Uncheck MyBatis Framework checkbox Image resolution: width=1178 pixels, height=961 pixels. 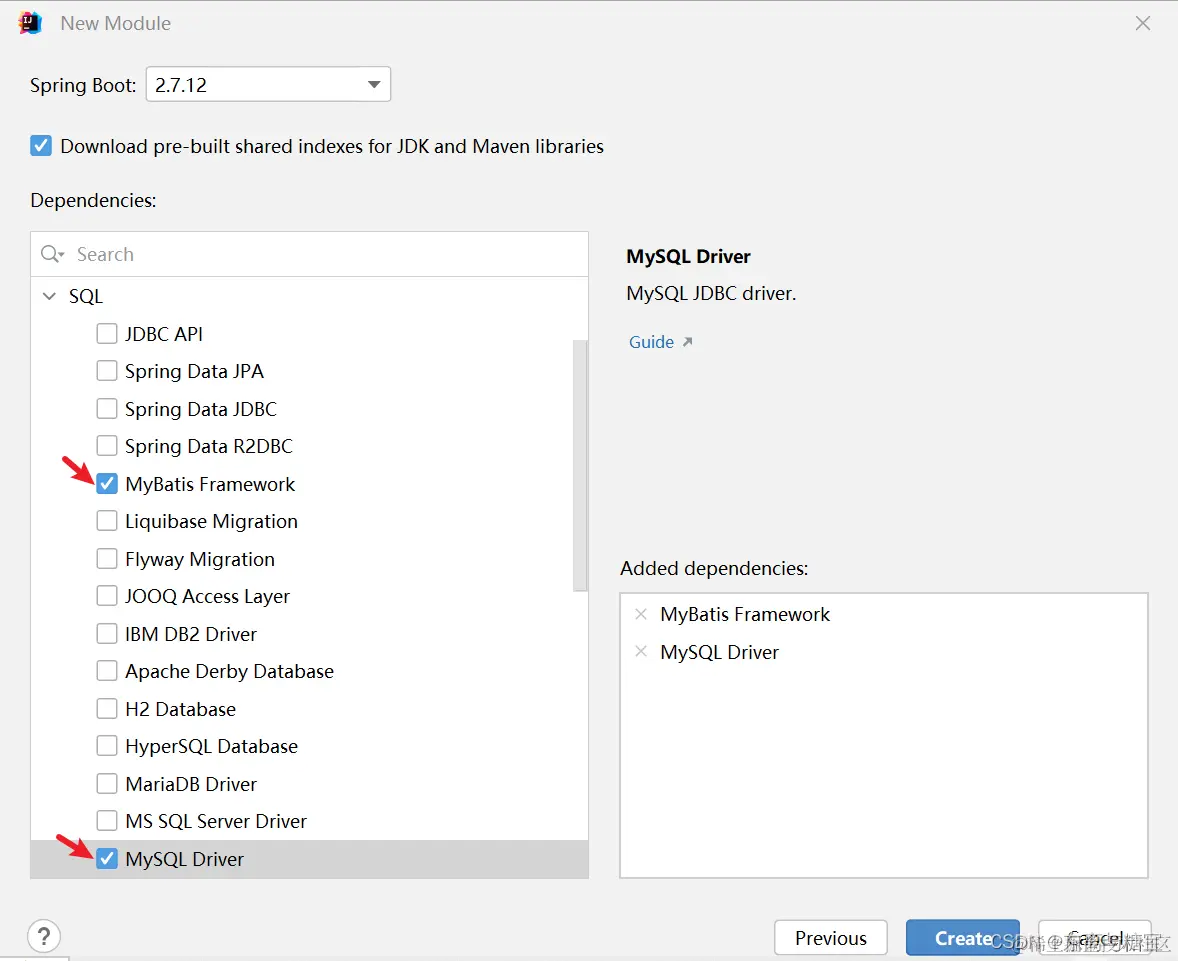(107, 484)
